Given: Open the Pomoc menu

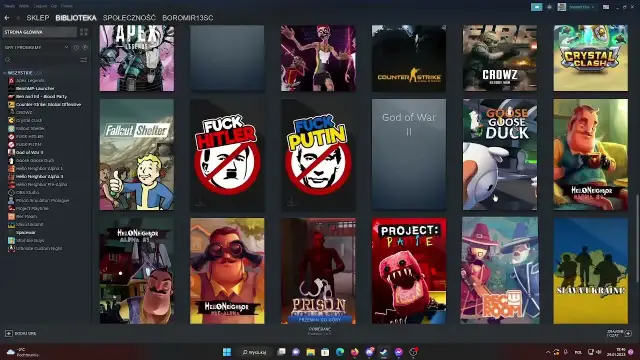Looking at the screenshot, I should (x=67, y=6).
